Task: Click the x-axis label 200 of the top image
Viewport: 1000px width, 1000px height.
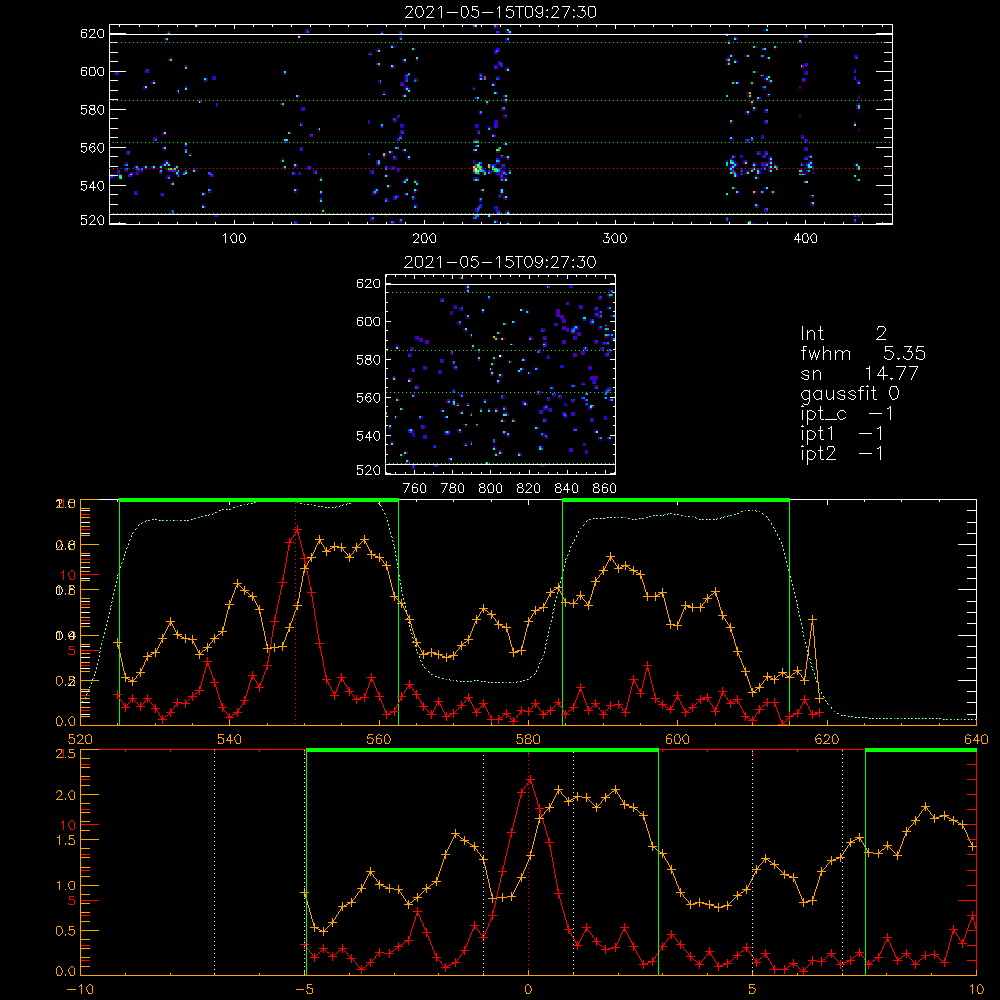Action: [424, 239]
